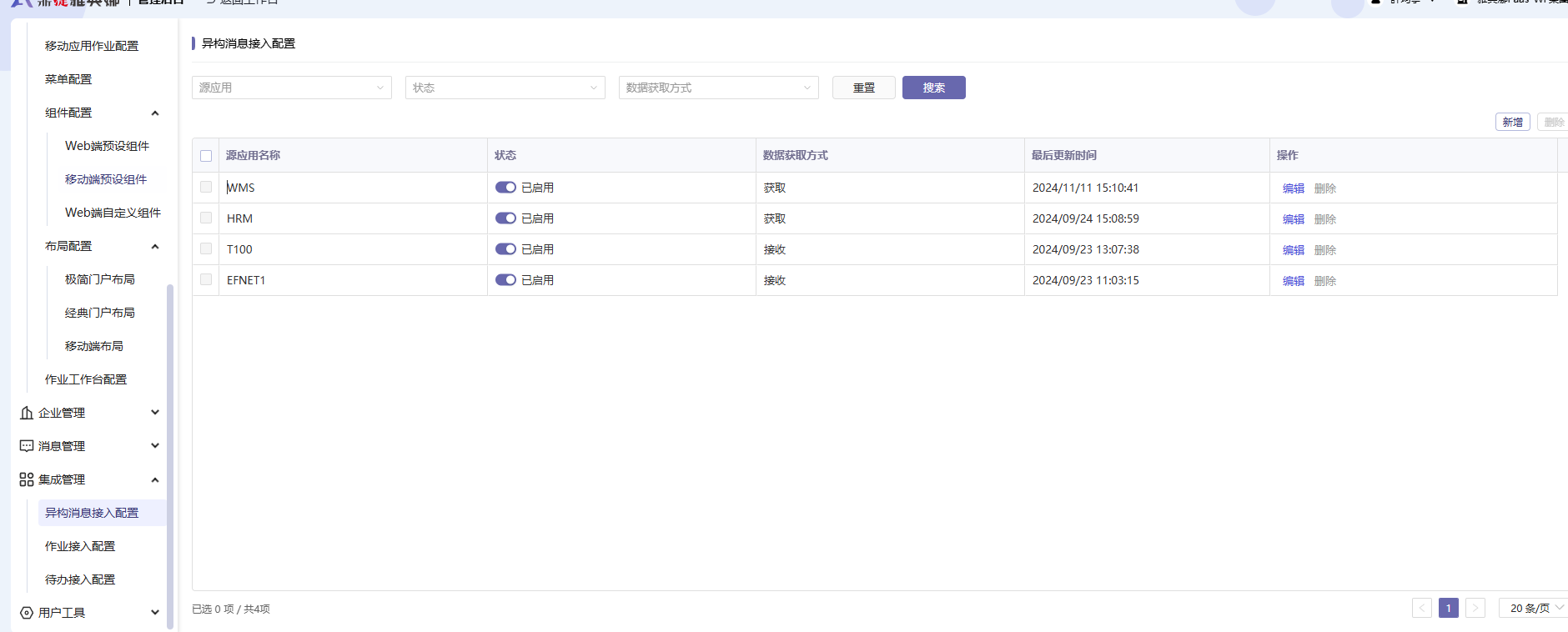The width and height of the screenshot is (1568, 632).
Task: Go to next page arrow
Action: pos(1475,608)
